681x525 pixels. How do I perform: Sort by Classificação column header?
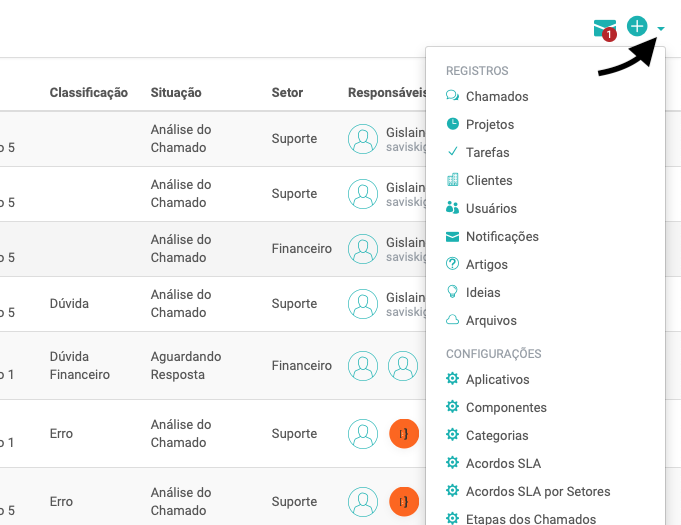89,93
